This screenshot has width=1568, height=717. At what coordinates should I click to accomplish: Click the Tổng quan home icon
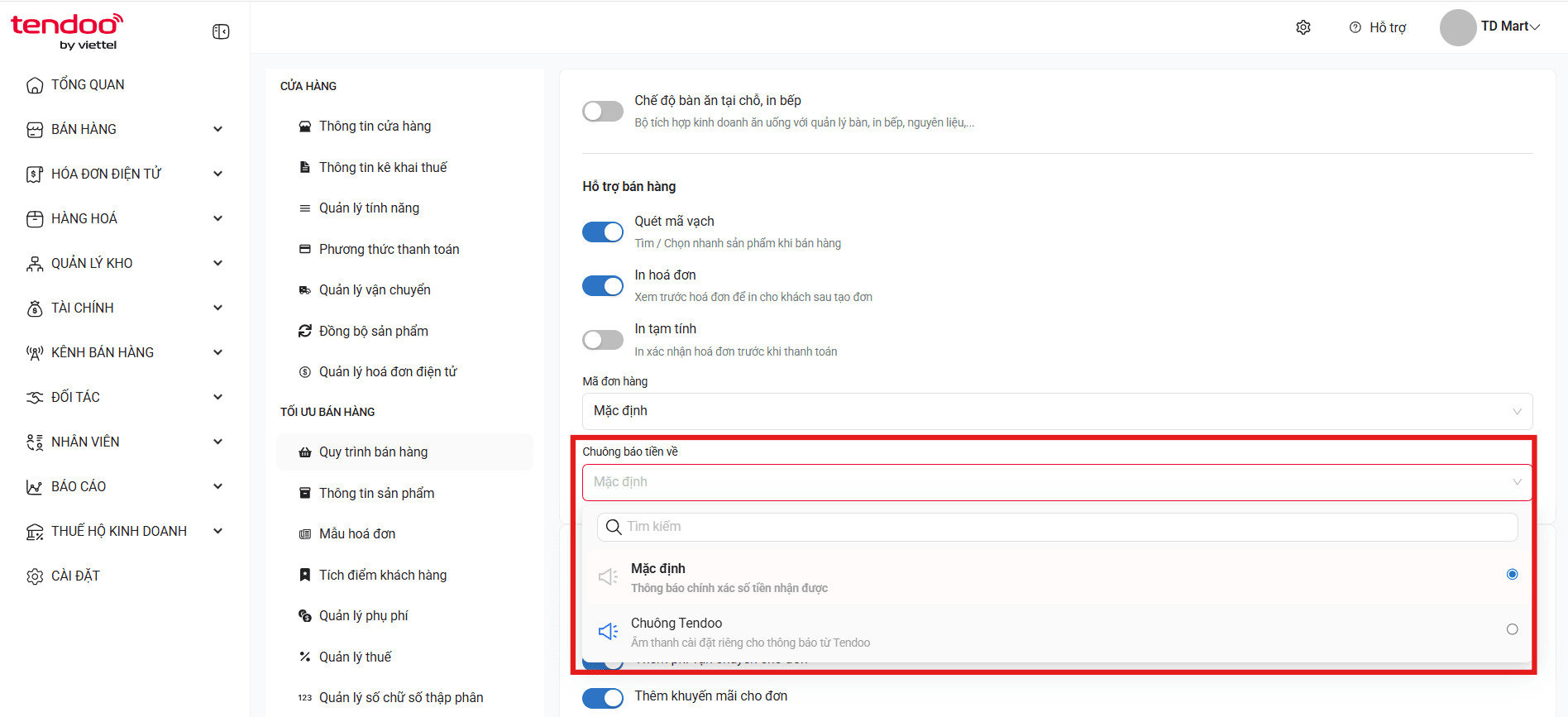(x=35, y=85)
